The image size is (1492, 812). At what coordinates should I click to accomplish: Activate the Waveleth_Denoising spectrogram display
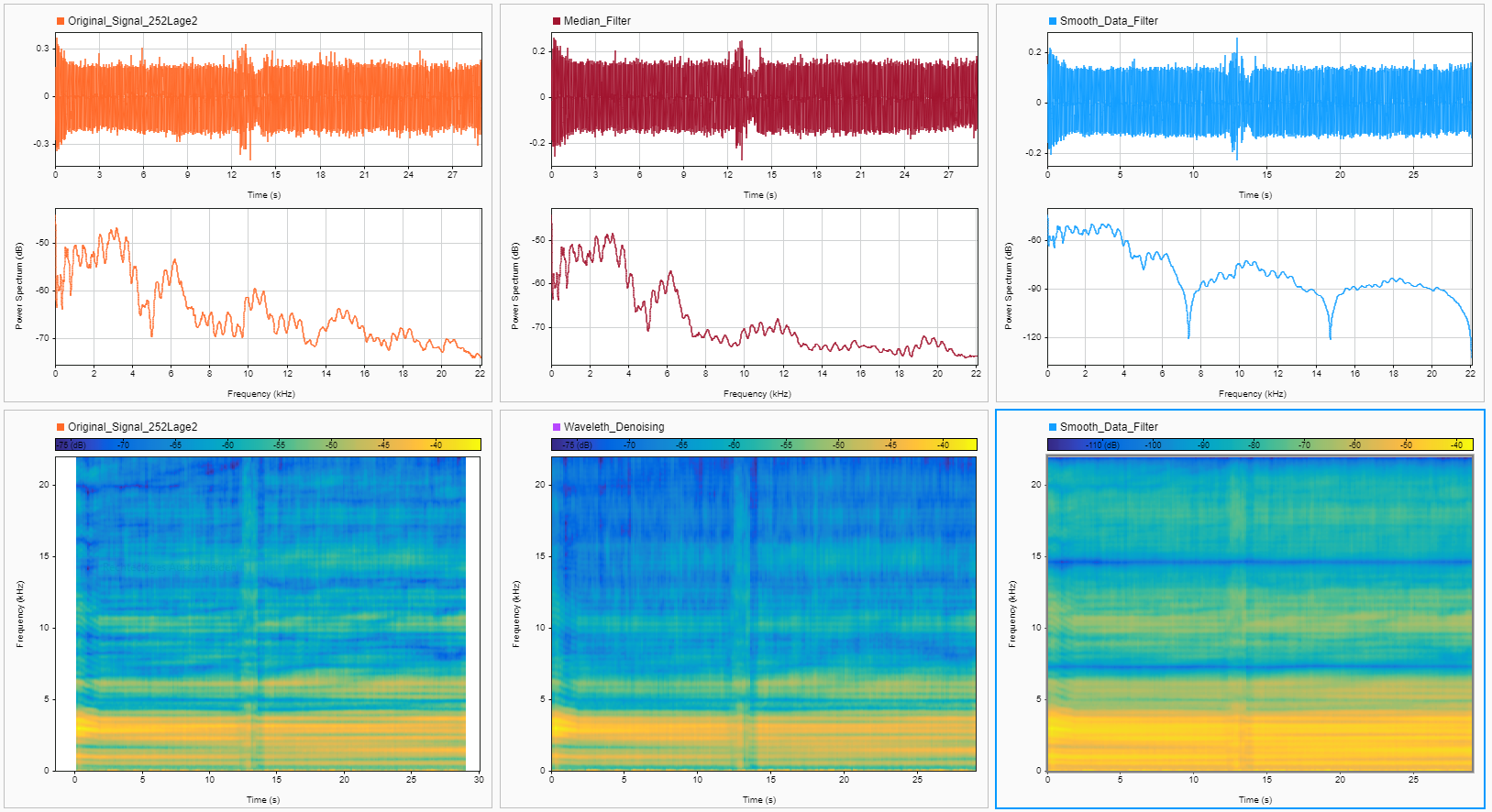[764, 612]
